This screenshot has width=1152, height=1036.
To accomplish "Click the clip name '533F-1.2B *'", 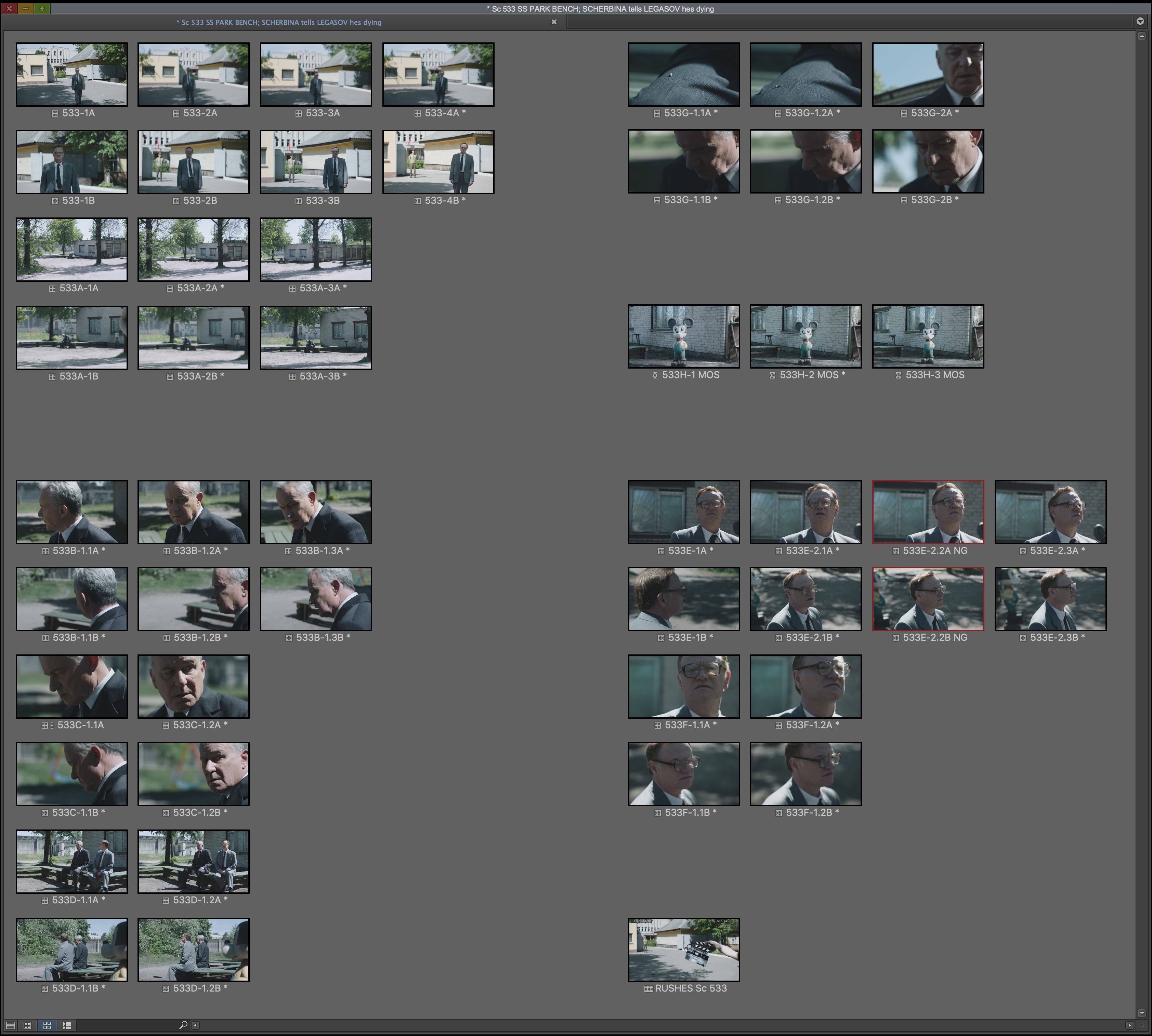I will (x=813, y=813).
